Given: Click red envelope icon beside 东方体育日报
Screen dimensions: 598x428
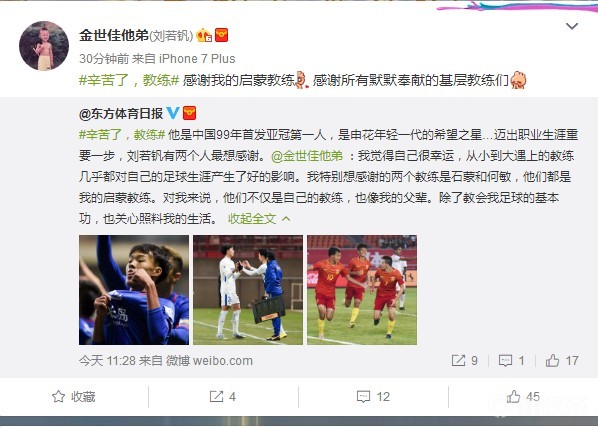Looking at the screenshot, I should click(x=190, y=113).
